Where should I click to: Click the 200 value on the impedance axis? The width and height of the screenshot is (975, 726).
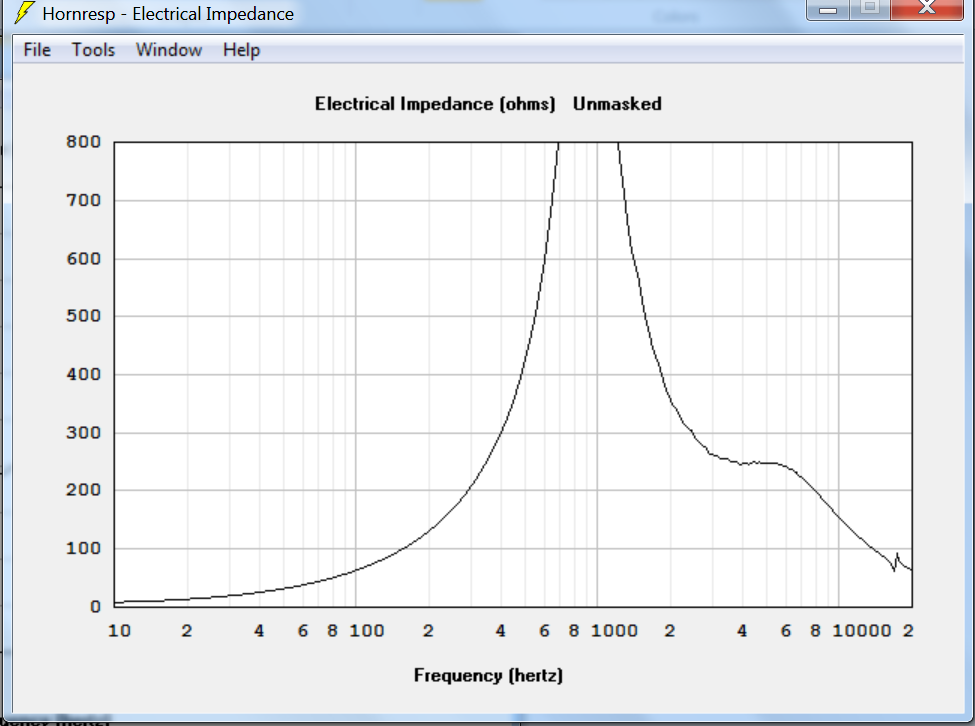click(83, 490)
